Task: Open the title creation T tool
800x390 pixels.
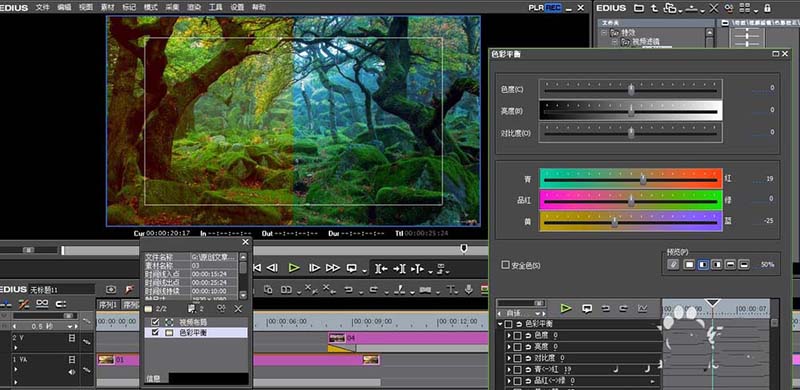Action: pos(451,289)
